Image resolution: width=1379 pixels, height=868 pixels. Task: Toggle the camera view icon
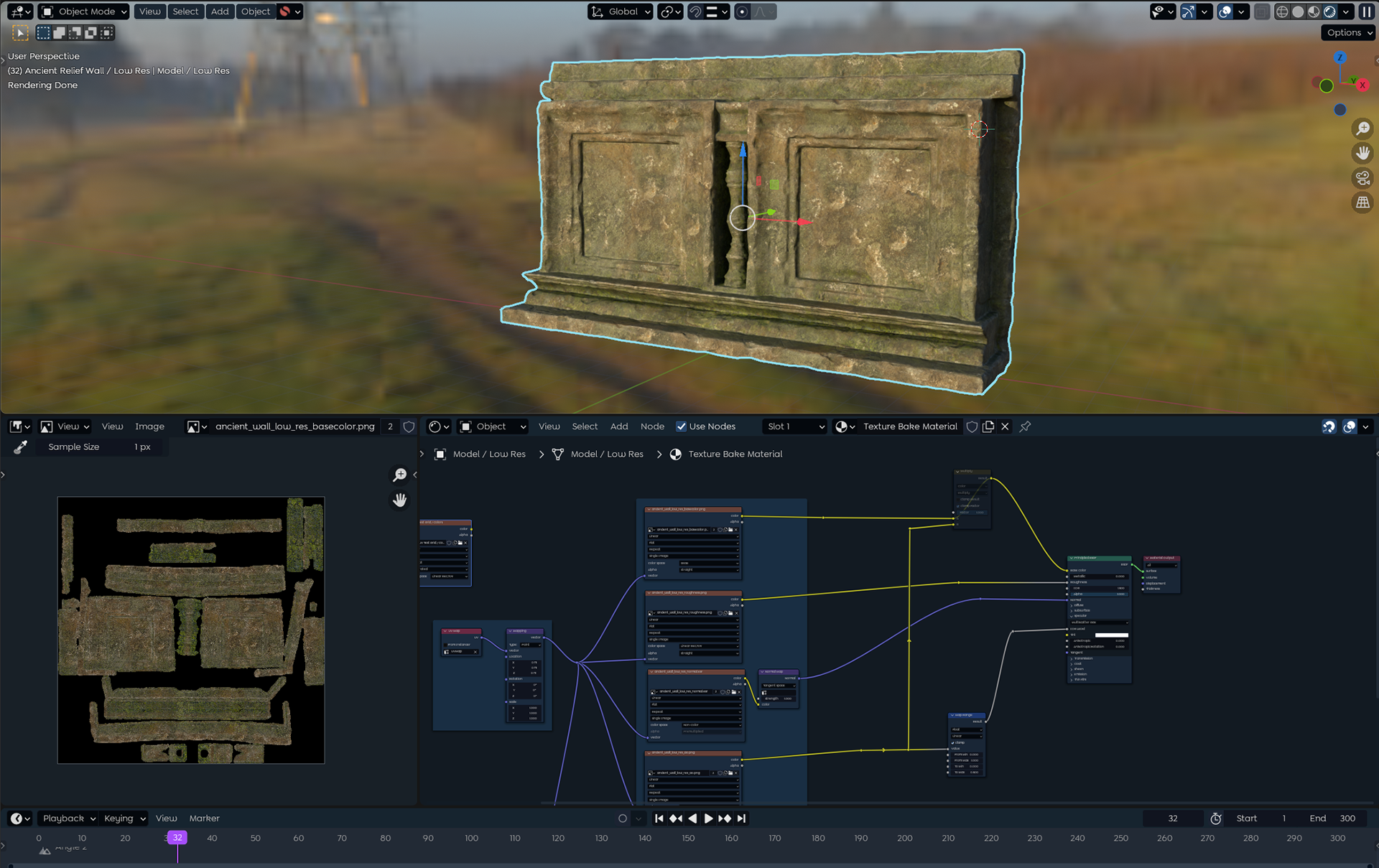(x=1362, y=177)
